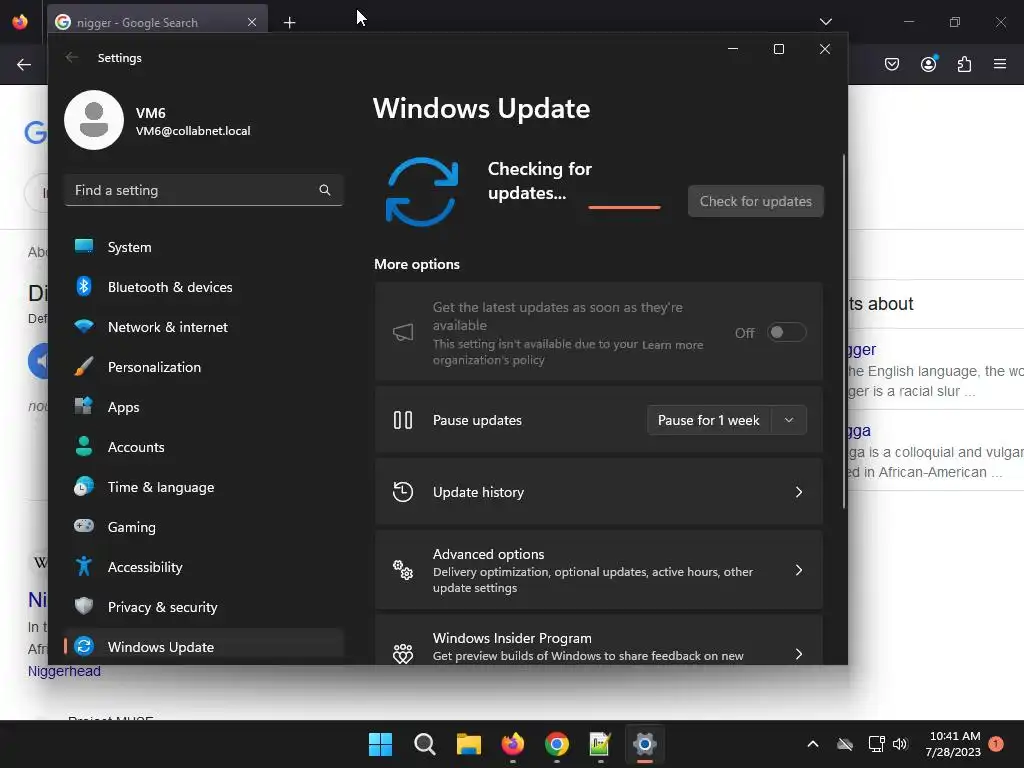Open Google Chrome from taskbar
Screen dimensions: 1024x768
[x=556, y=744]
